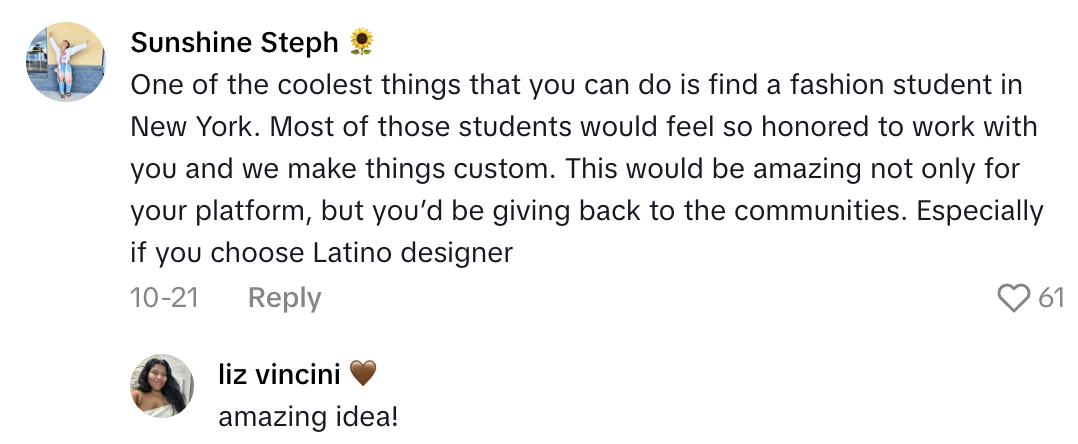Open liz vincini's profile avatar
Viewport: 1078px width, 444px height.
click(x=162, y=385)
